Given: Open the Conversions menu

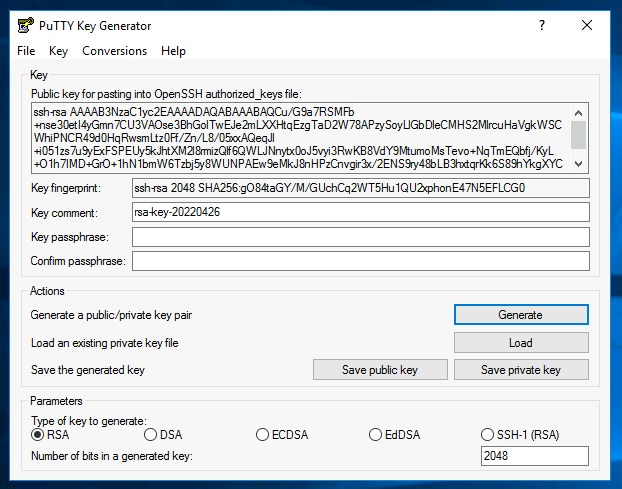Looking at the screenshot, I should 114,51.
